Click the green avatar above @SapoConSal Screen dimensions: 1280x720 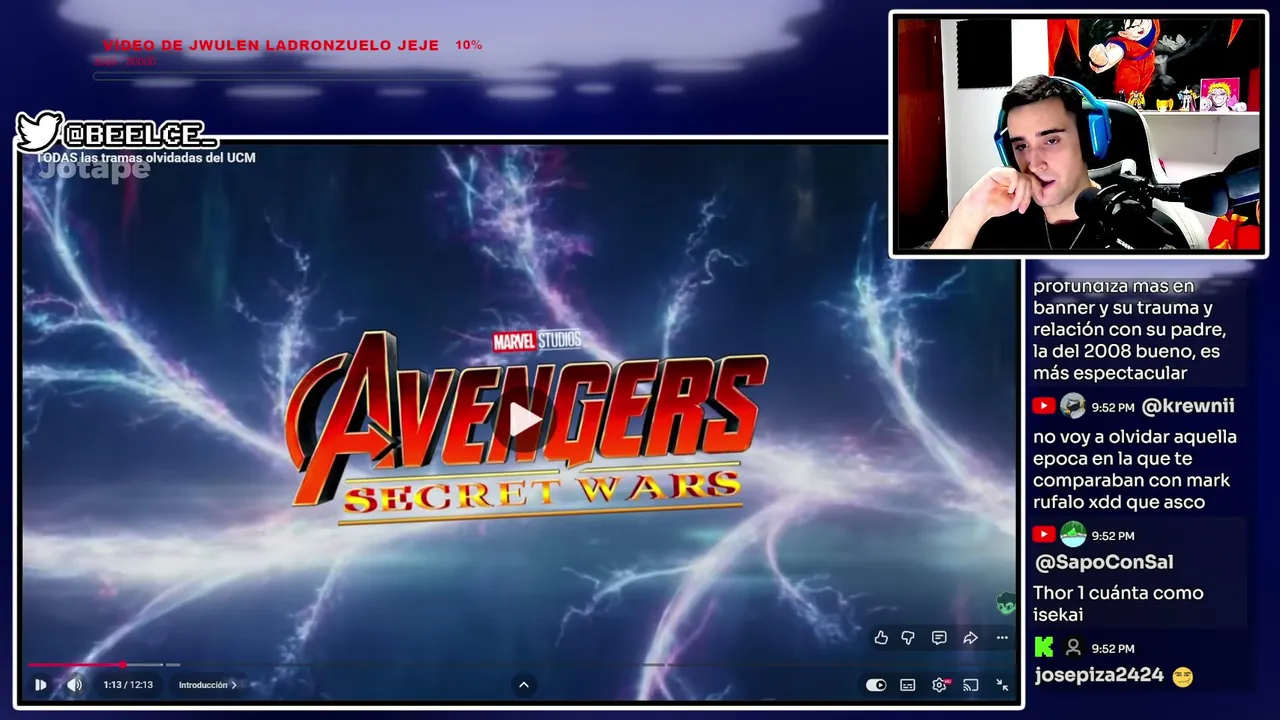point(1073,534)
